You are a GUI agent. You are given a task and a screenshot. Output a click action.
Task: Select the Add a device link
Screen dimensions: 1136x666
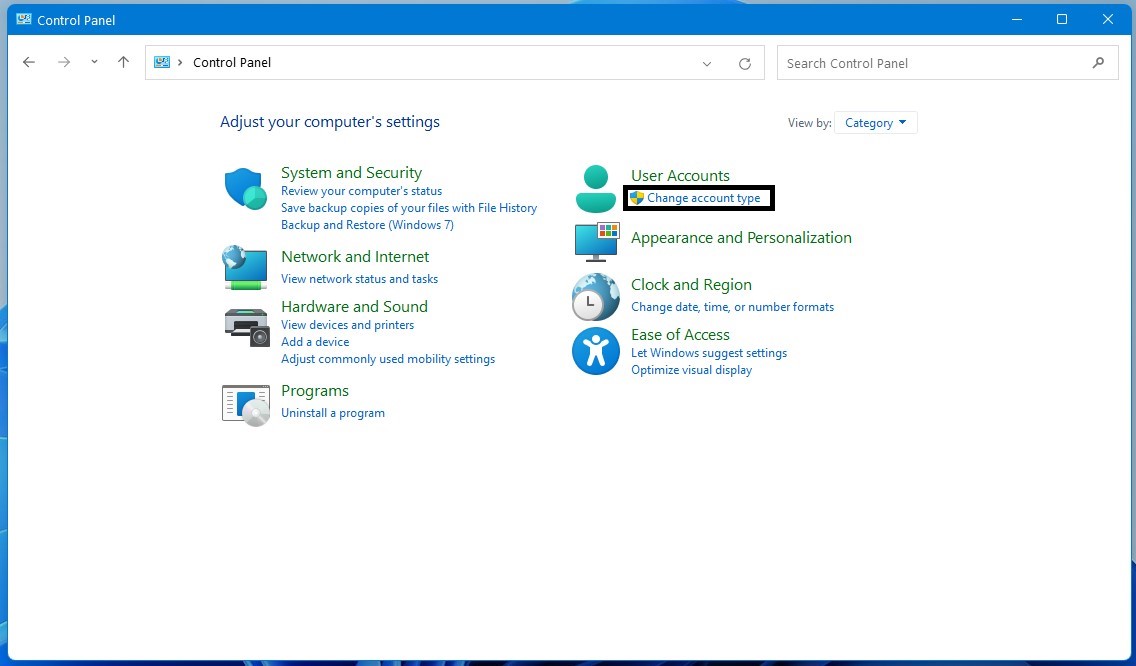coord(315,341)
